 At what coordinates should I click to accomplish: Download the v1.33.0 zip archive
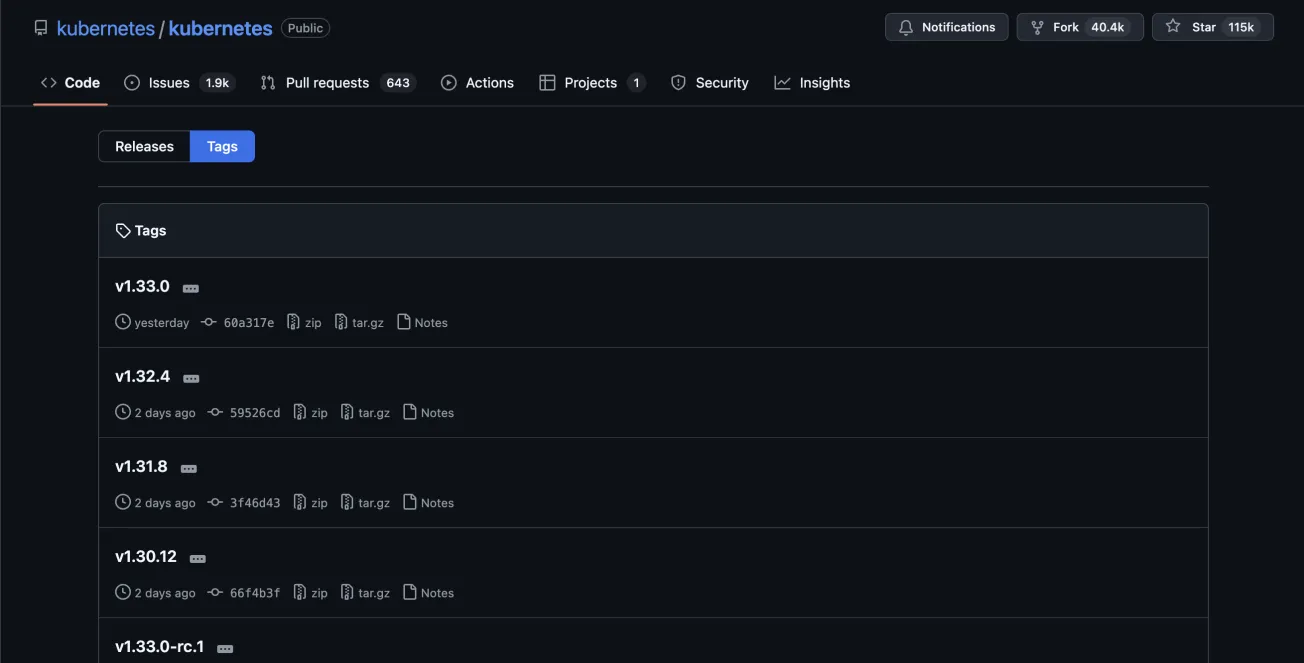tap(304, 323)
